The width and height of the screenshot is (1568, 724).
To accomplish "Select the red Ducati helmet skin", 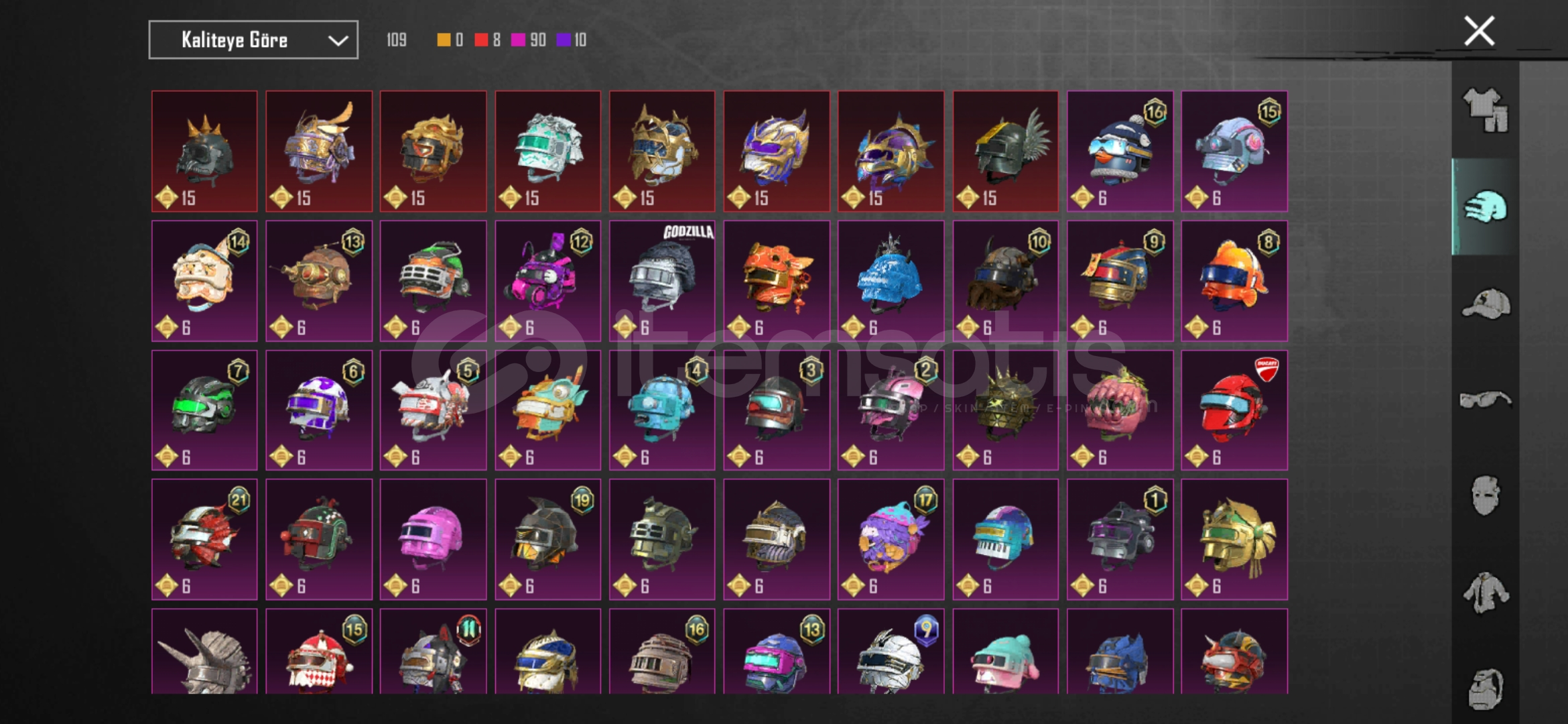I will pyautogui.click(x=1234, y=410).
